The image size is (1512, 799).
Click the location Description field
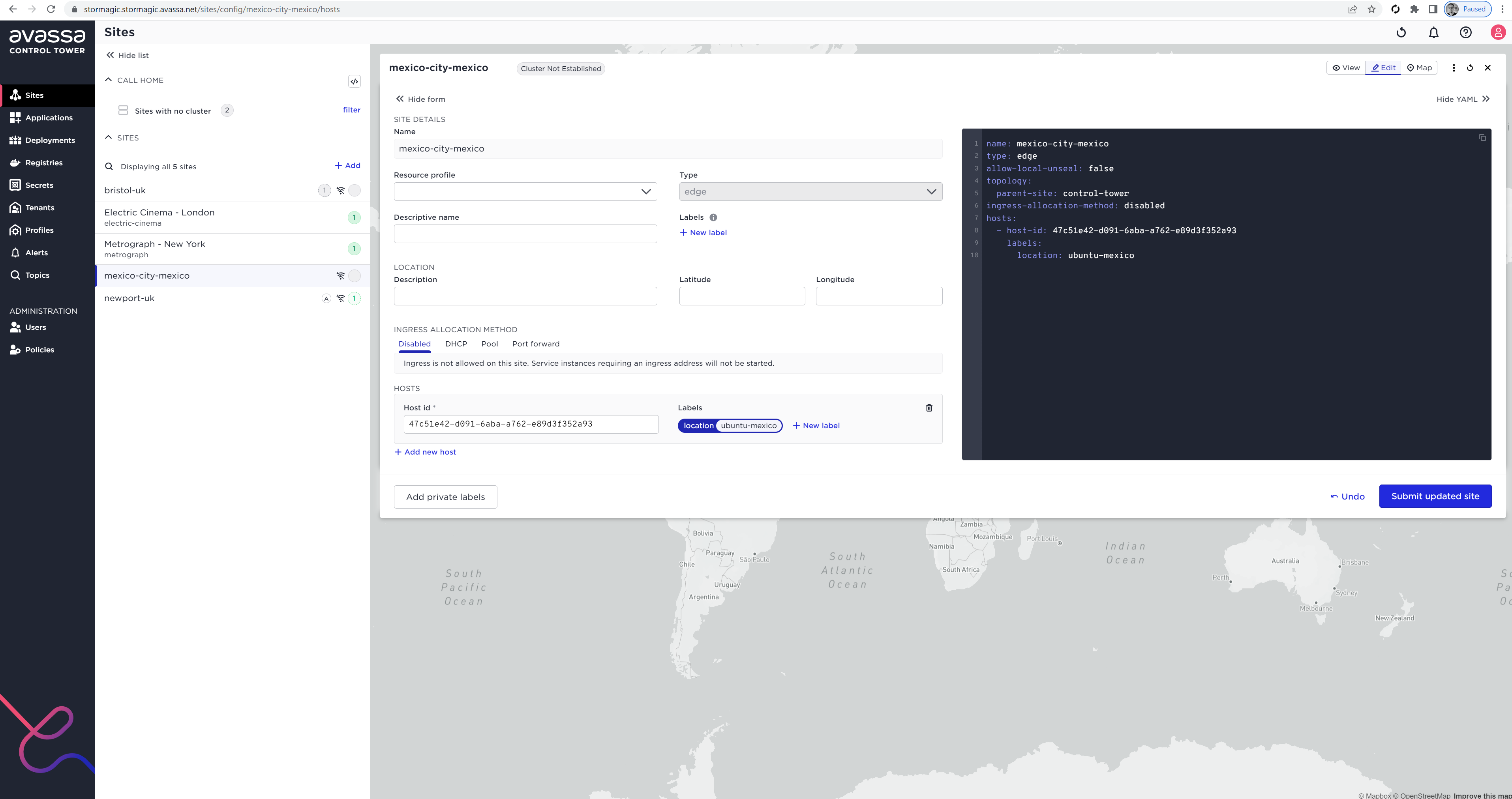pyautogui.click(x=525, y=296)
